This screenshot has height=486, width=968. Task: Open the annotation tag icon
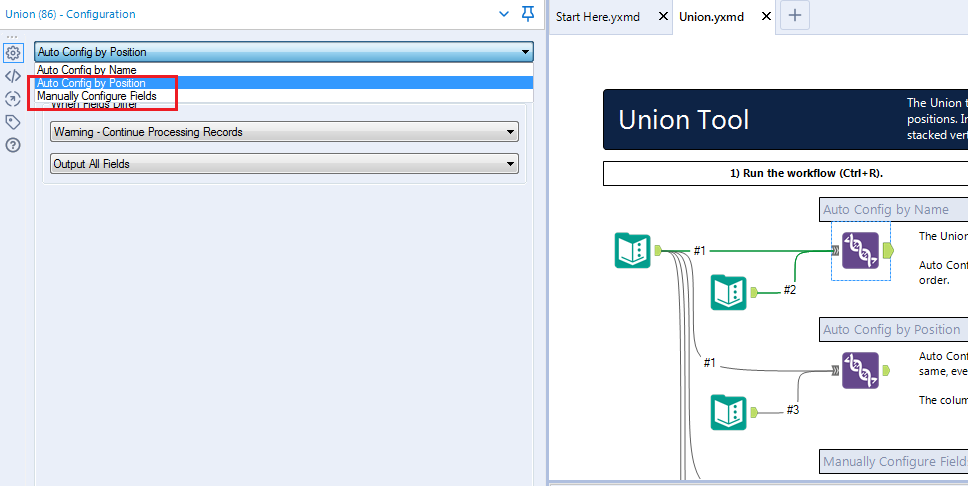click(x=12, y=122)
